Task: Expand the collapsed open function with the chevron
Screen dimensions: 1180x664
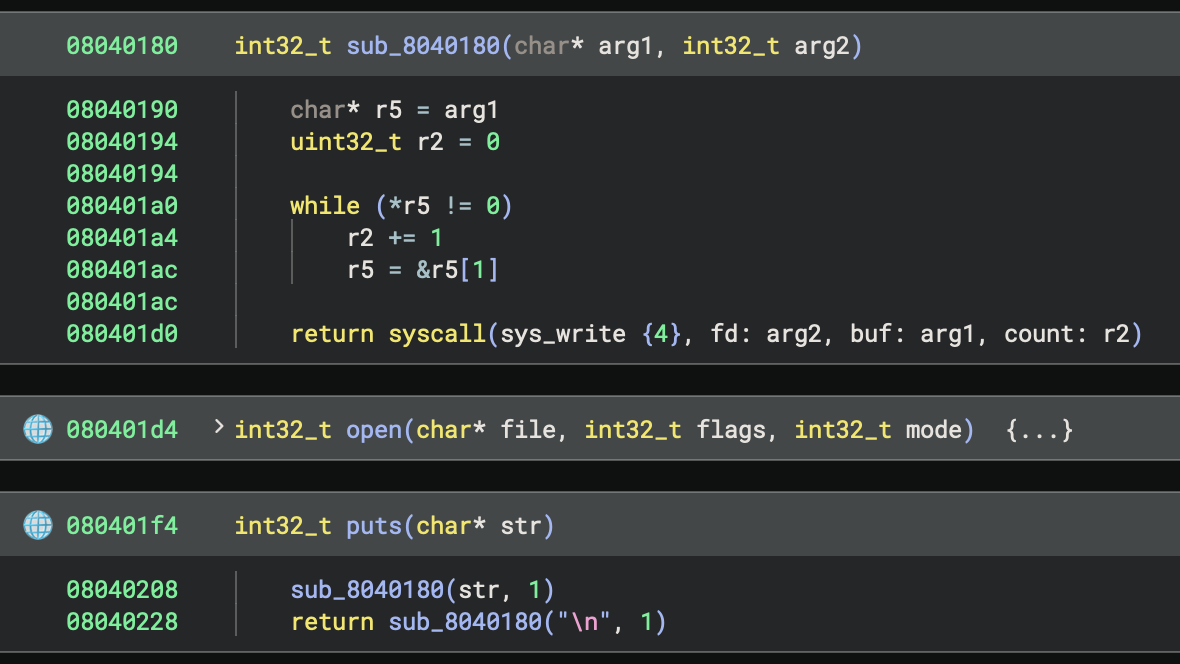Action: (x=219, y=429)
